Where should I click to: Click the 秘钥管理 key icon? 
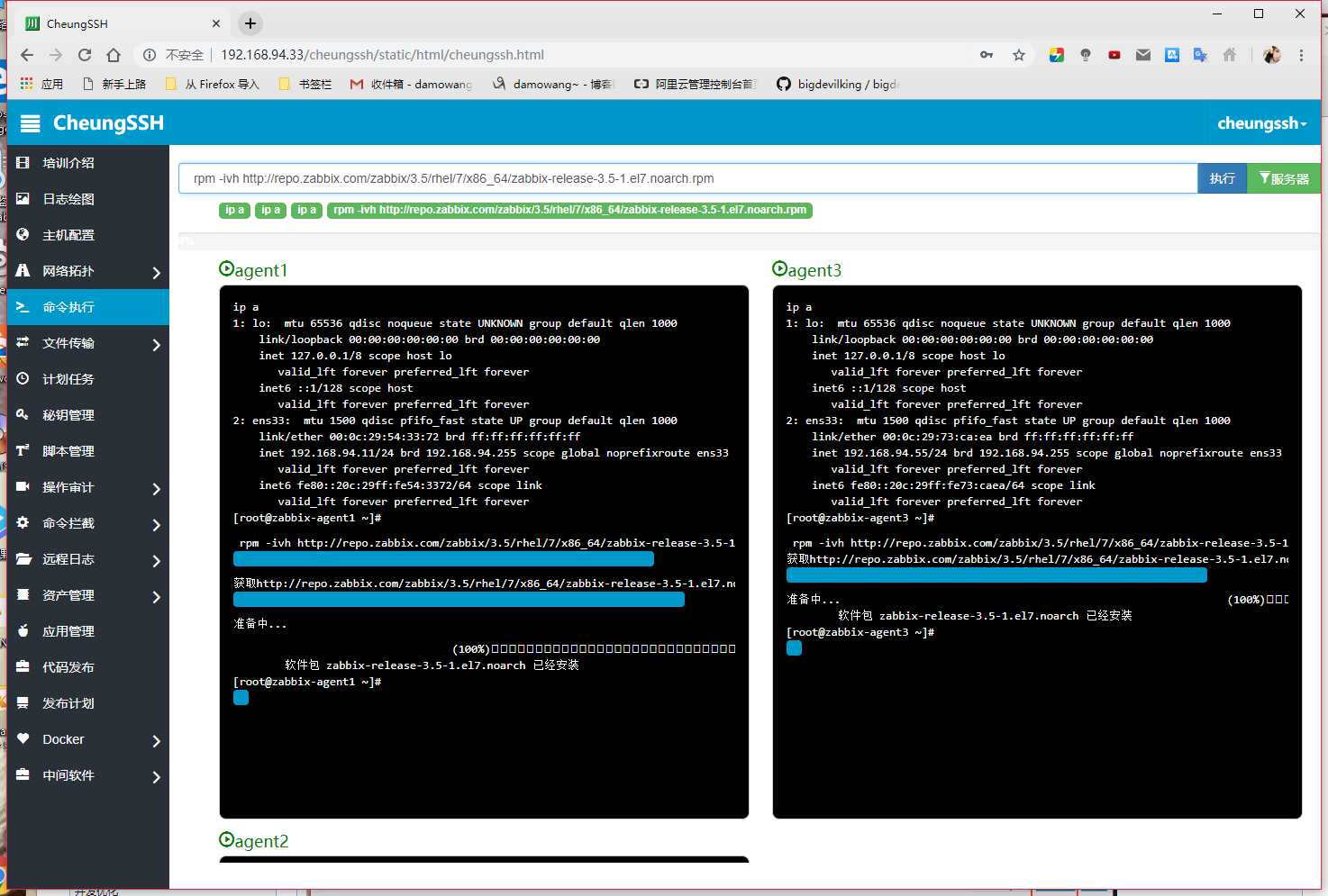[x=23, y=414]
